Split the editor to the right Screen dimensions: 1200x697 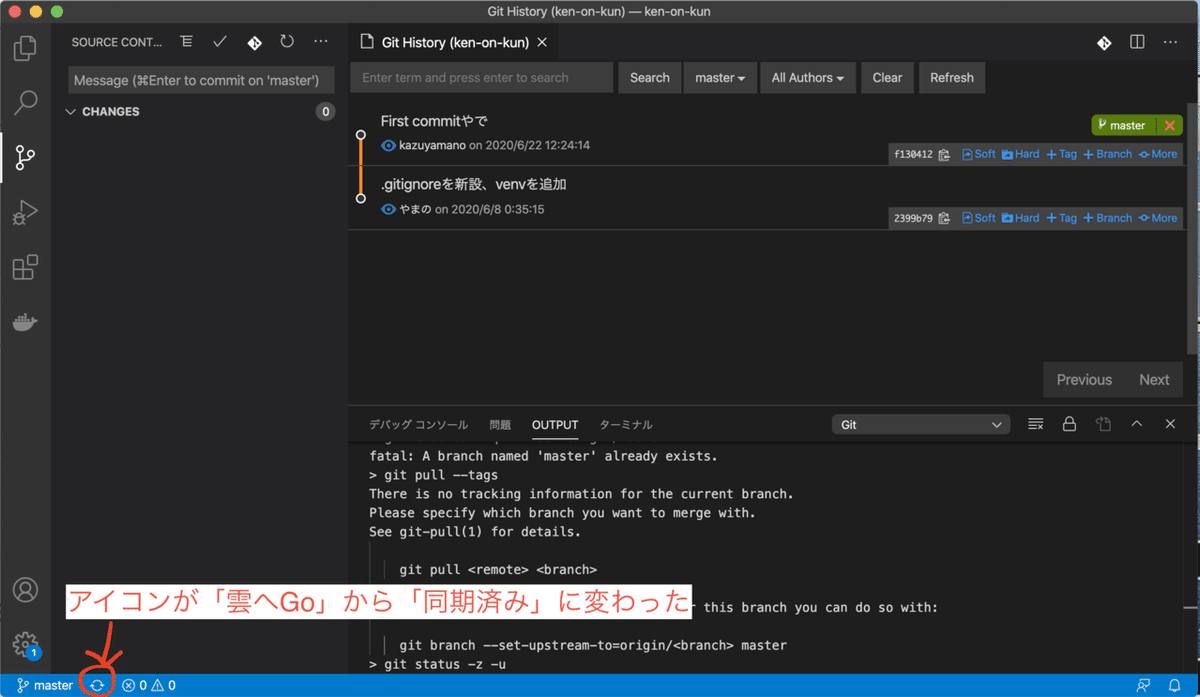1137,43
